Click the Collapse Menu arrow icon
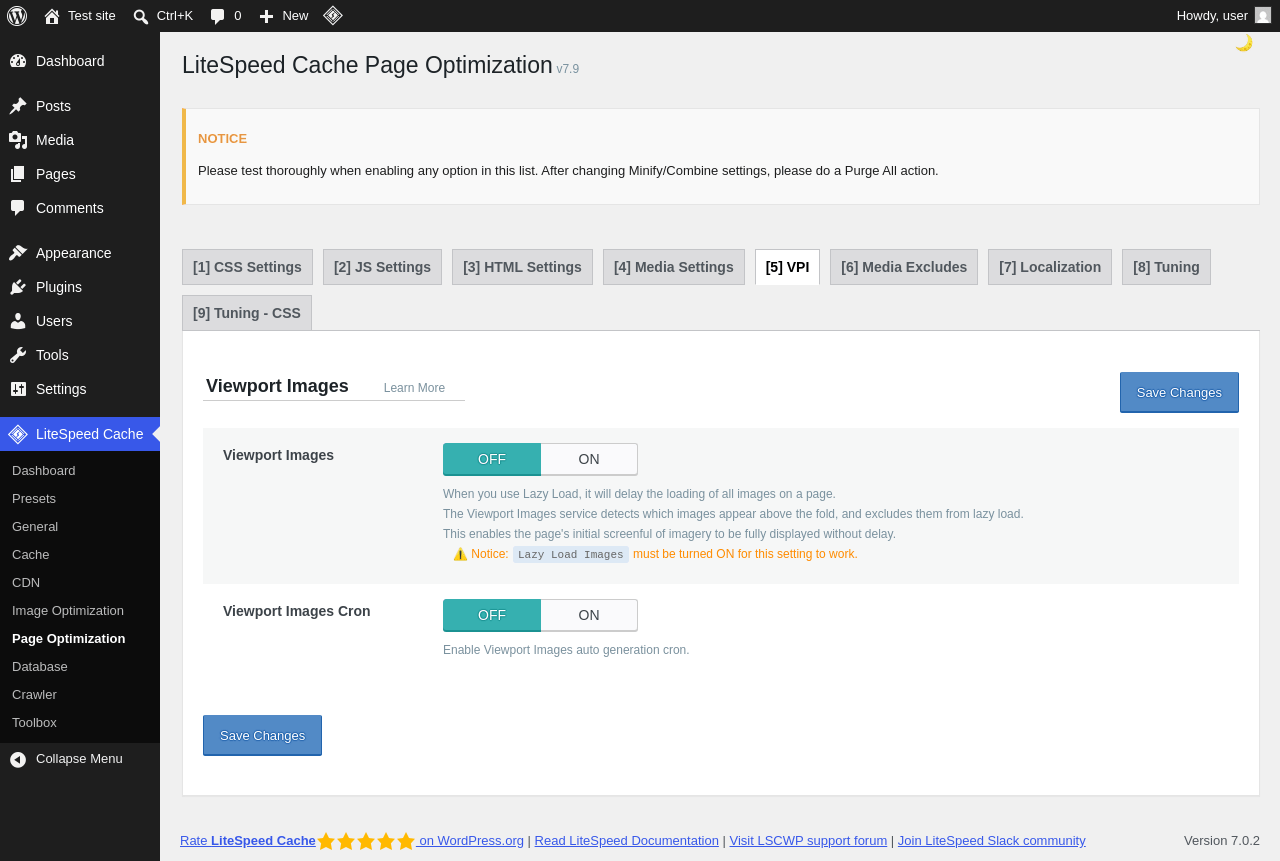Image resolution: width=1280 pixels, height=861 pixels. coord(18,759)
